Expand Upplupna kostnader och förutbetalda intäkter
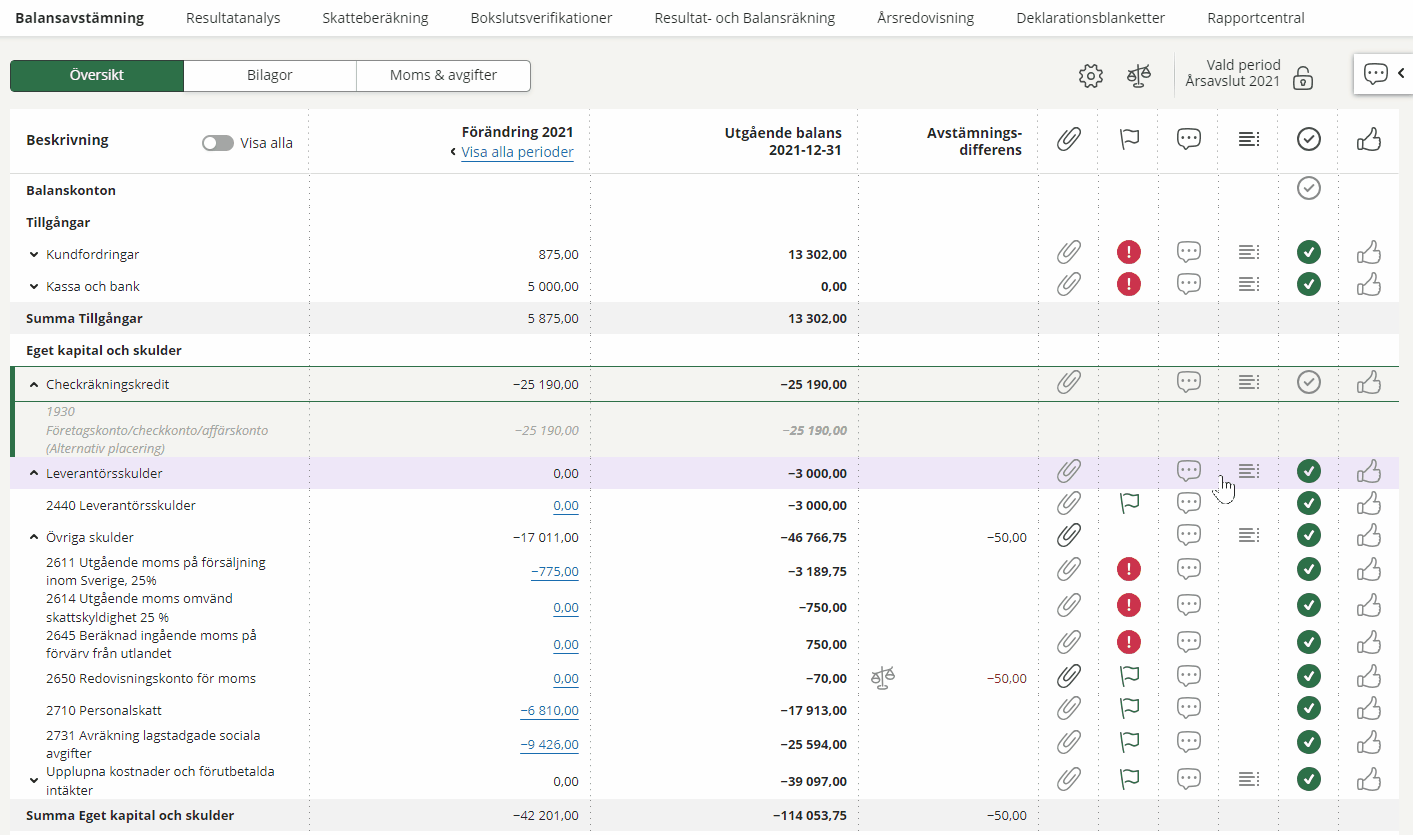Screen dimensions: 1413x835 point(34,773)
